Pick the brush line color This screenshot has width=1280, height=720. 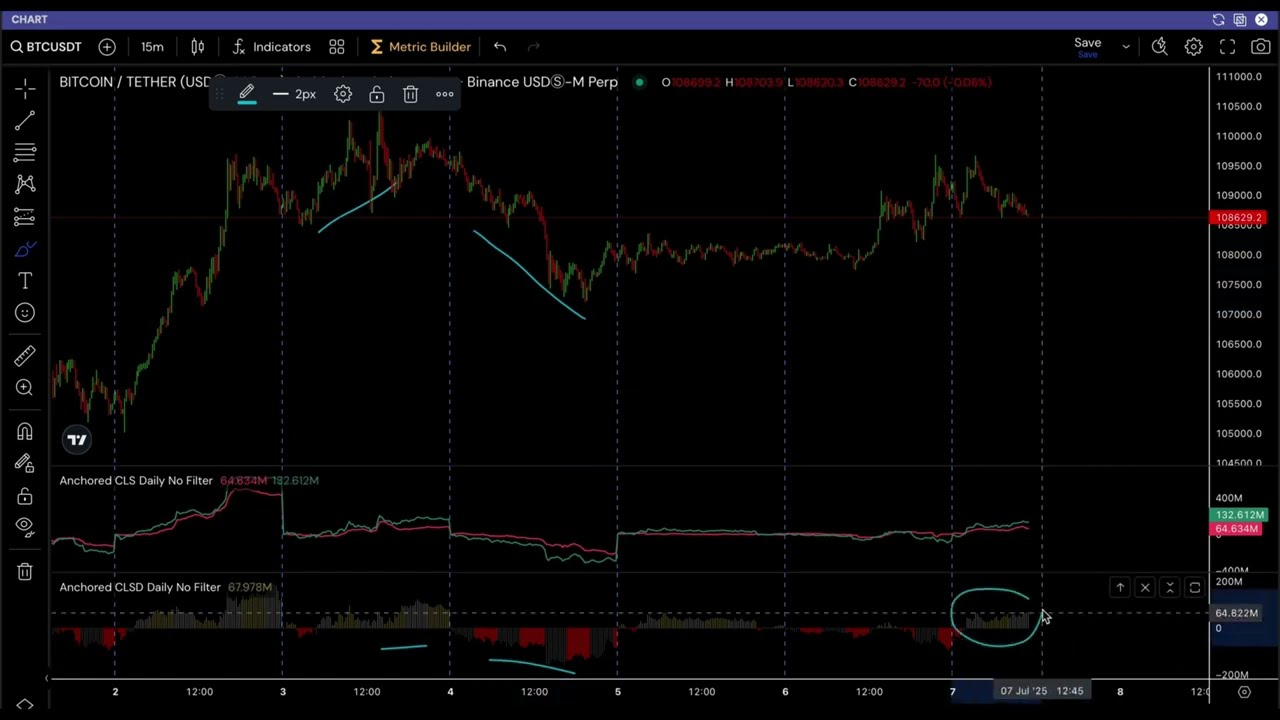coord(246,94)
